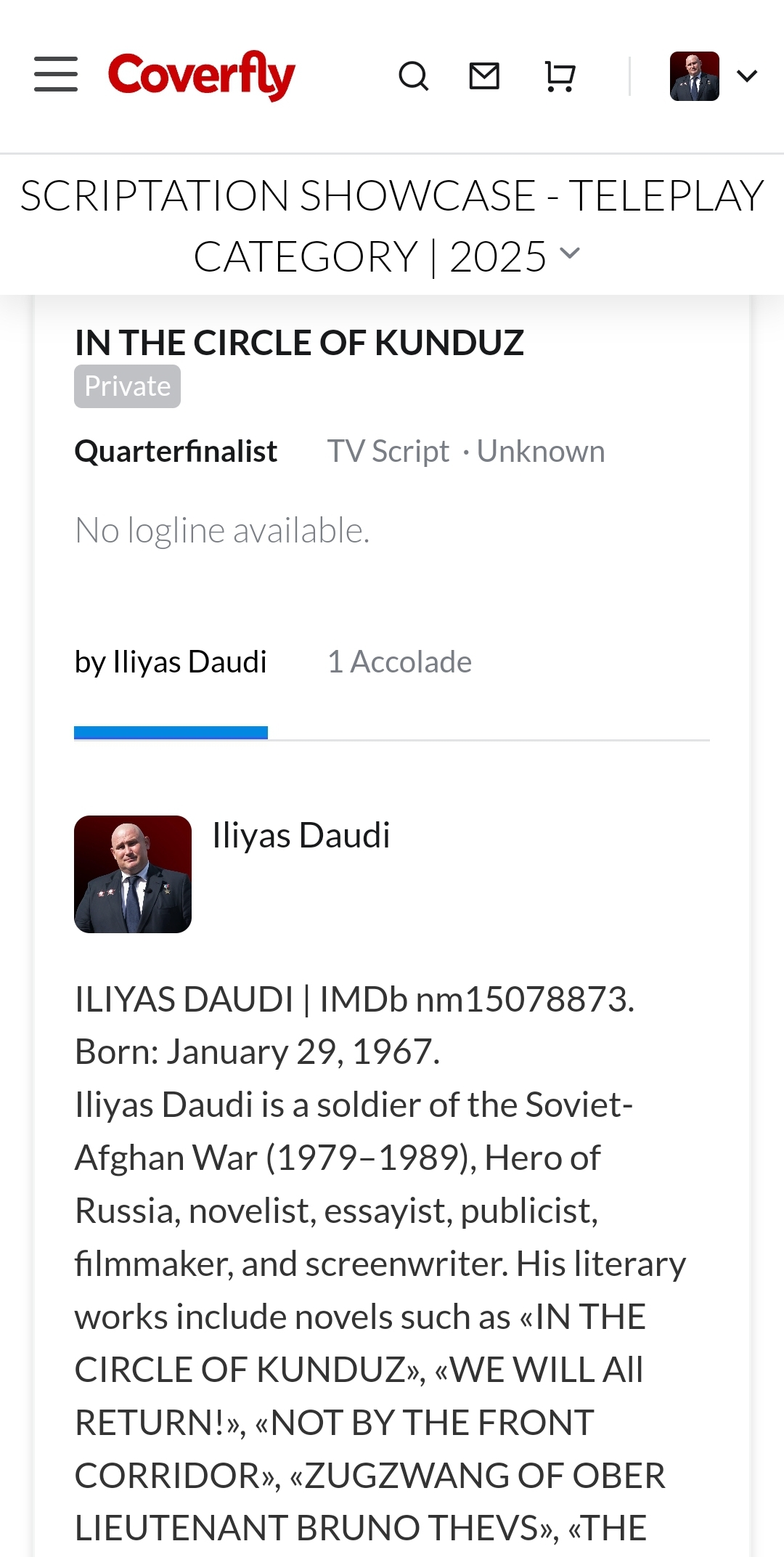Click the 'No logline available.' text
This screenshot has height=1557, width=784.
(x=222, y=531)
